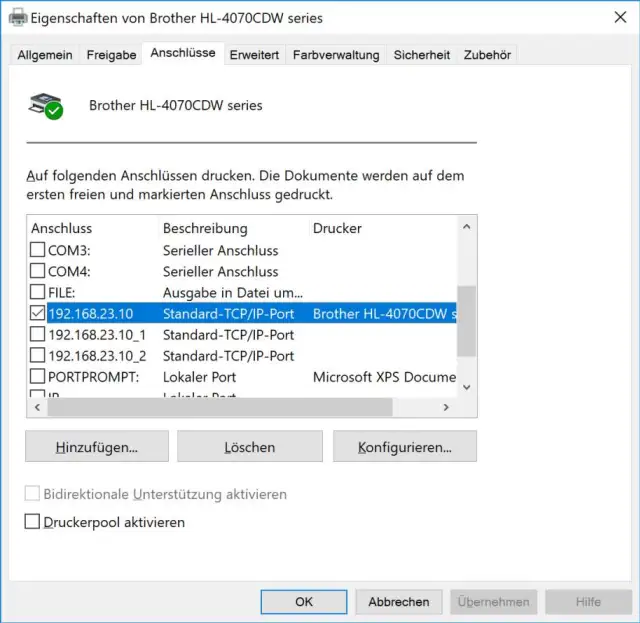The height and width of the screenshot is (623, 640).
Task: Uncheck the 192.168.23.10 port checkbox
Action: click(38, 313)
